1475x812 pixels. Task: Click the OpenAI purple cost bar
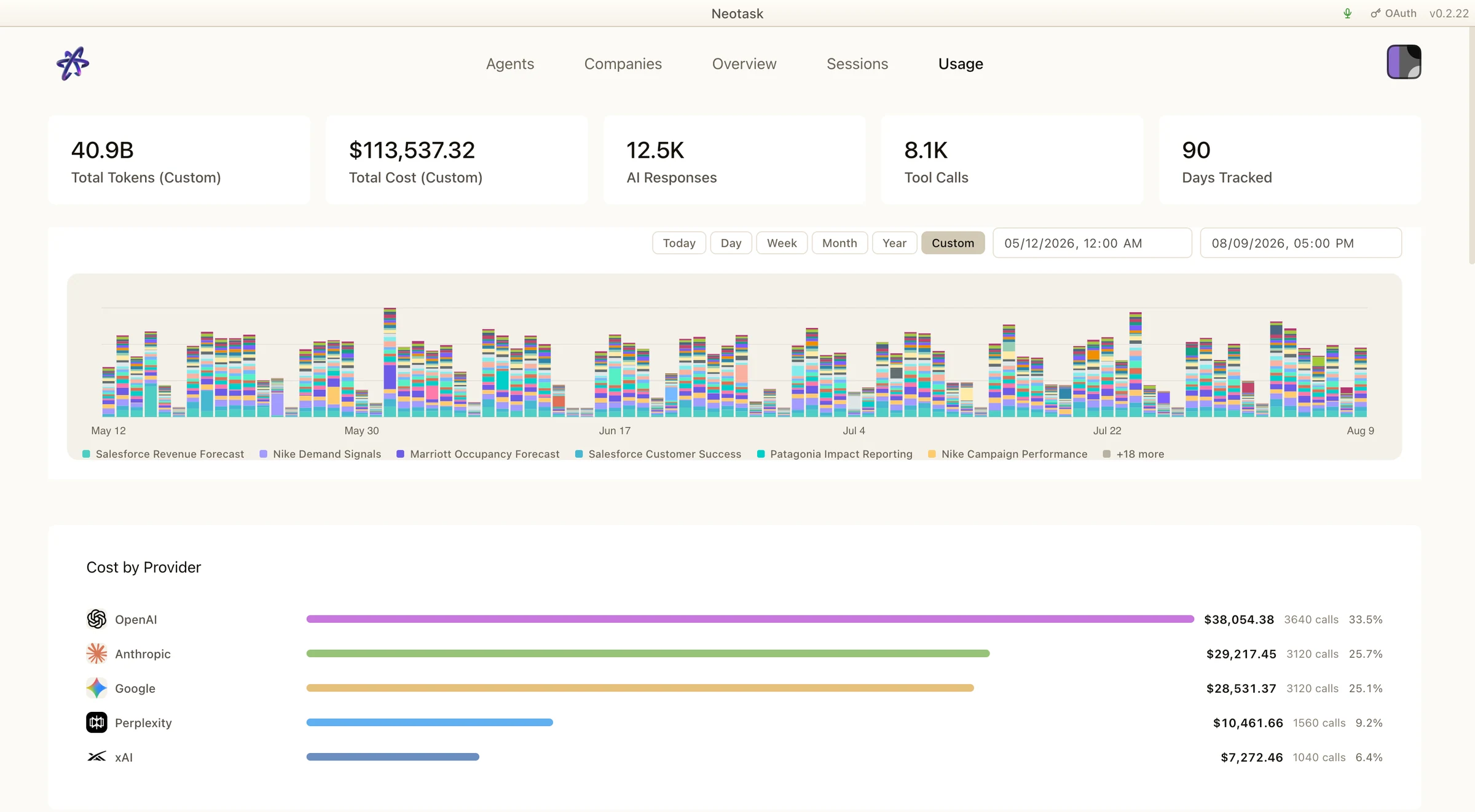750,619
